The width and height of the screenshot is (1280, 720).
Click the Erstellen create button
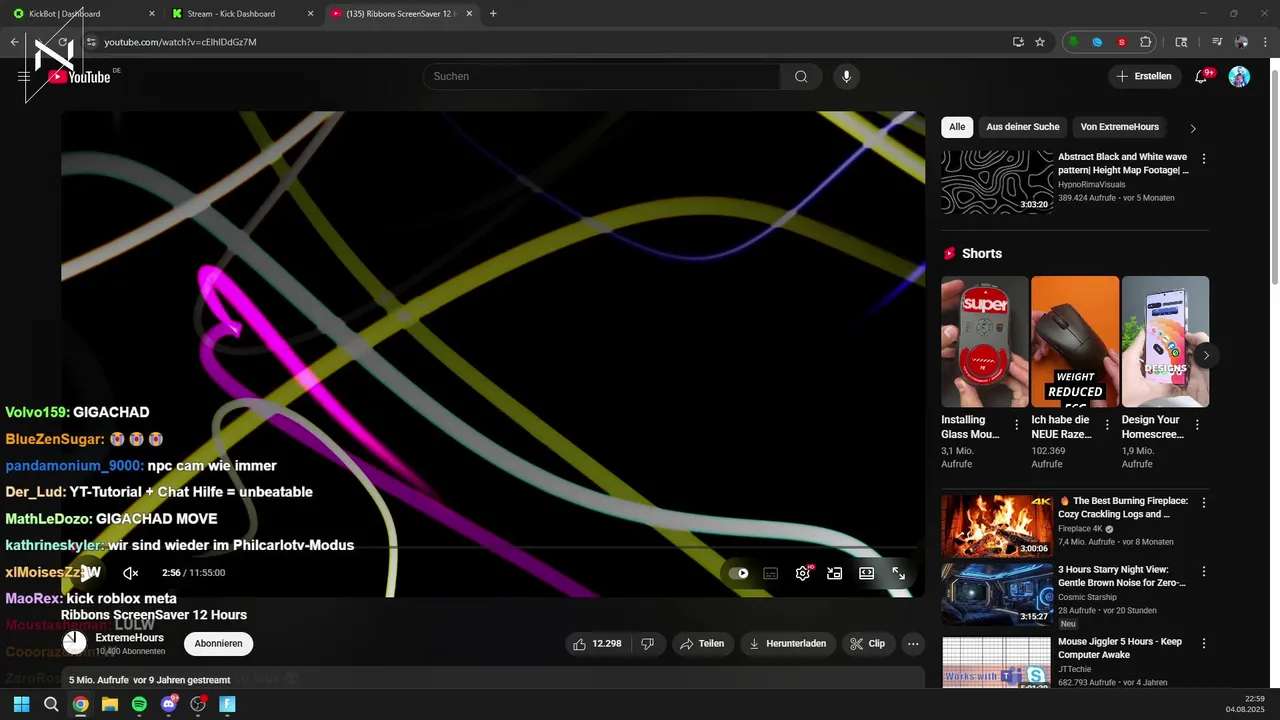1144,76
